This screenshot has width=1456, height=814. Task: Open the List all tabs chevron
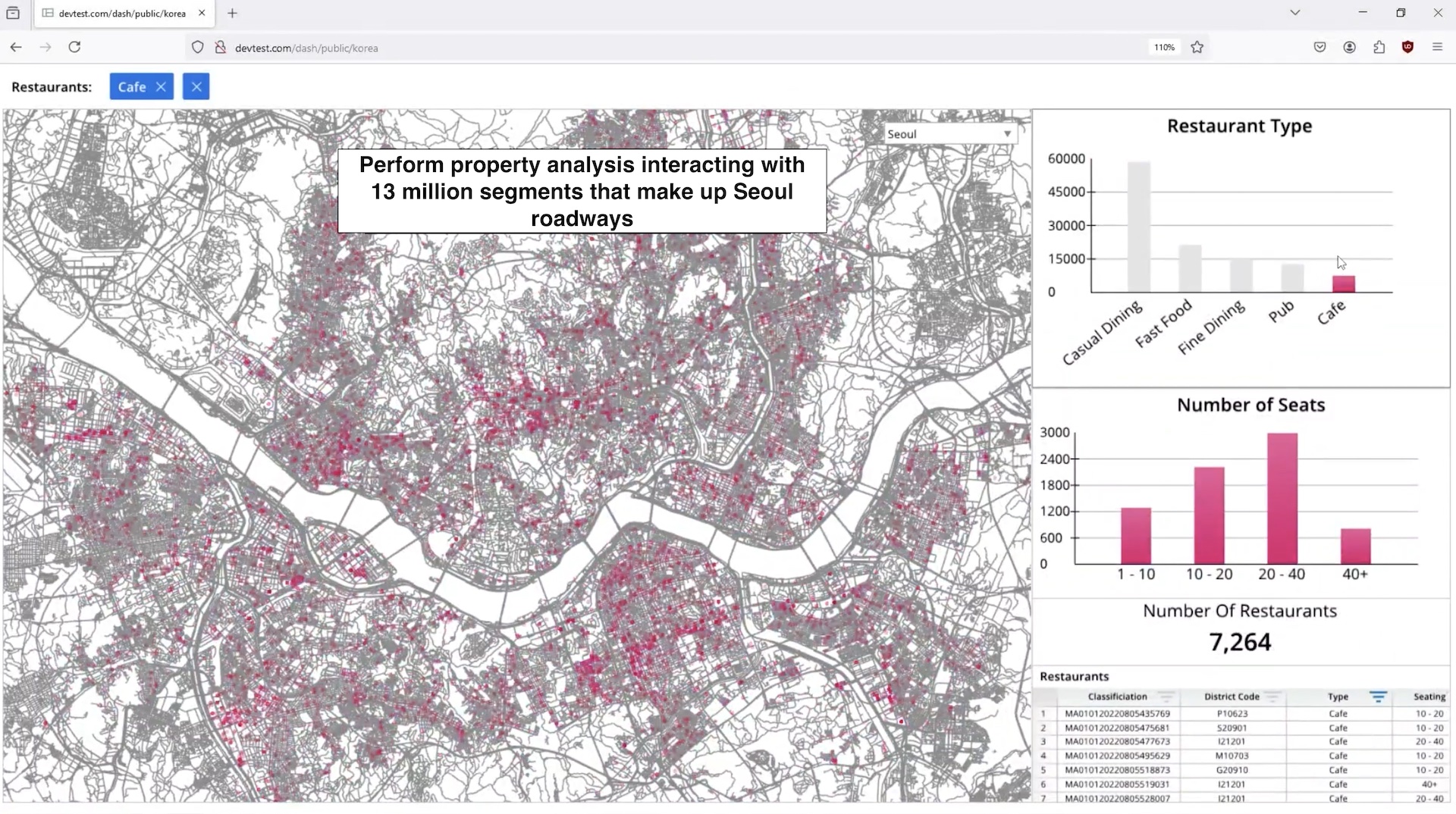[x=1294, y=13]
